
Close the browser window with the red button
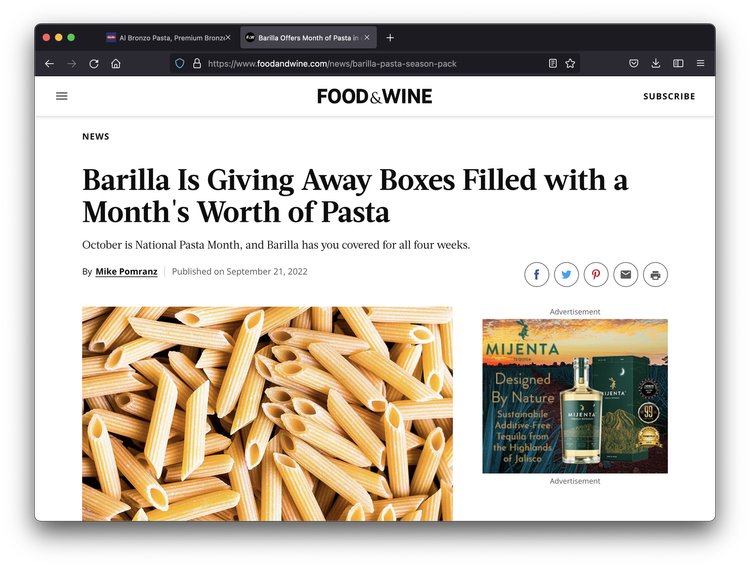pyautogui.click(x=46, y=37)
